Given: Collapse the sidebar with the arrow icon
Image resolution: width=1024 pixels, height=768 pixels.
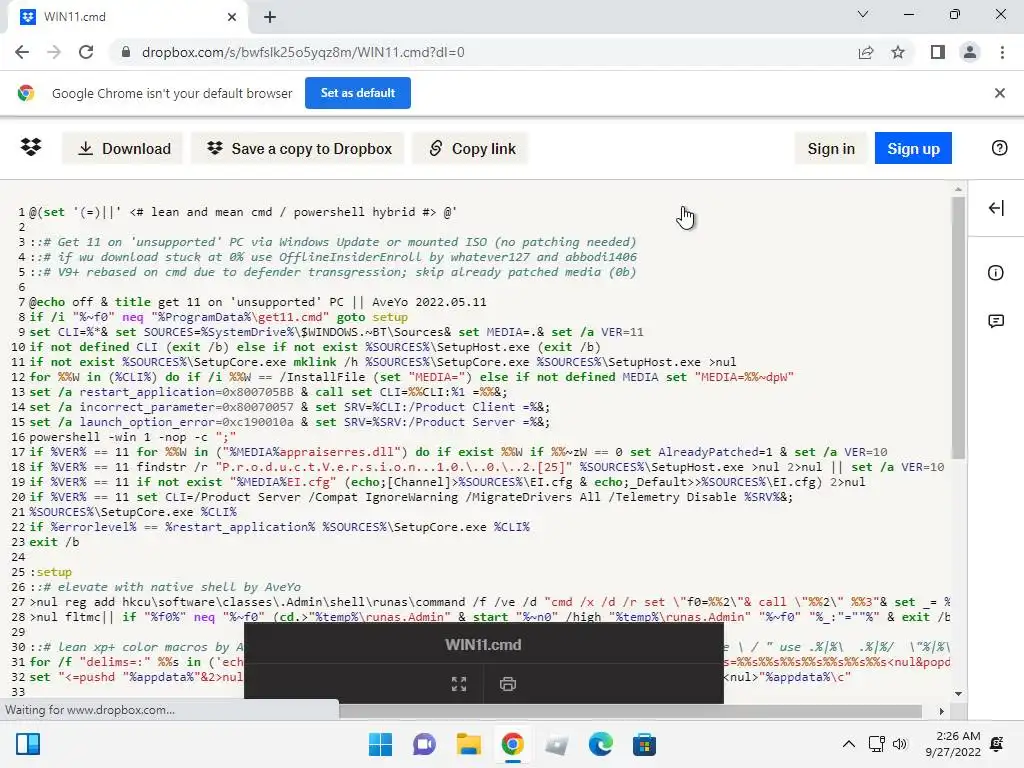Looking at the screenshot, I should [x=996, y=208].
